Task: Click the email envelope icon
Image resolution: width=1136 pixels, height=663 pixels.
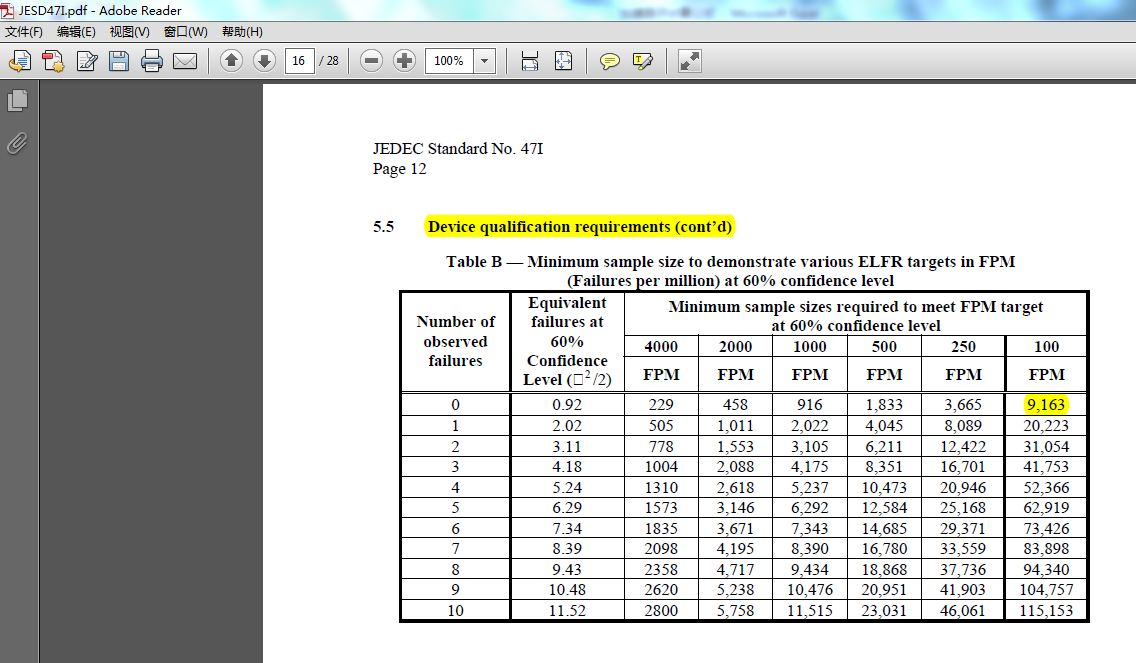Action: [x=185, y=61]
